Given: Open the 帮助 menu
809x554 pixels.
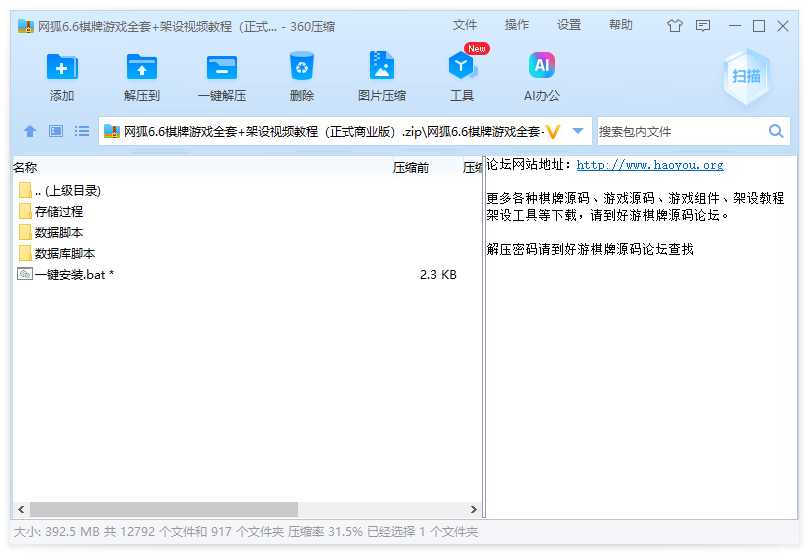Looking at the screenshot, I should pos(620,25).
